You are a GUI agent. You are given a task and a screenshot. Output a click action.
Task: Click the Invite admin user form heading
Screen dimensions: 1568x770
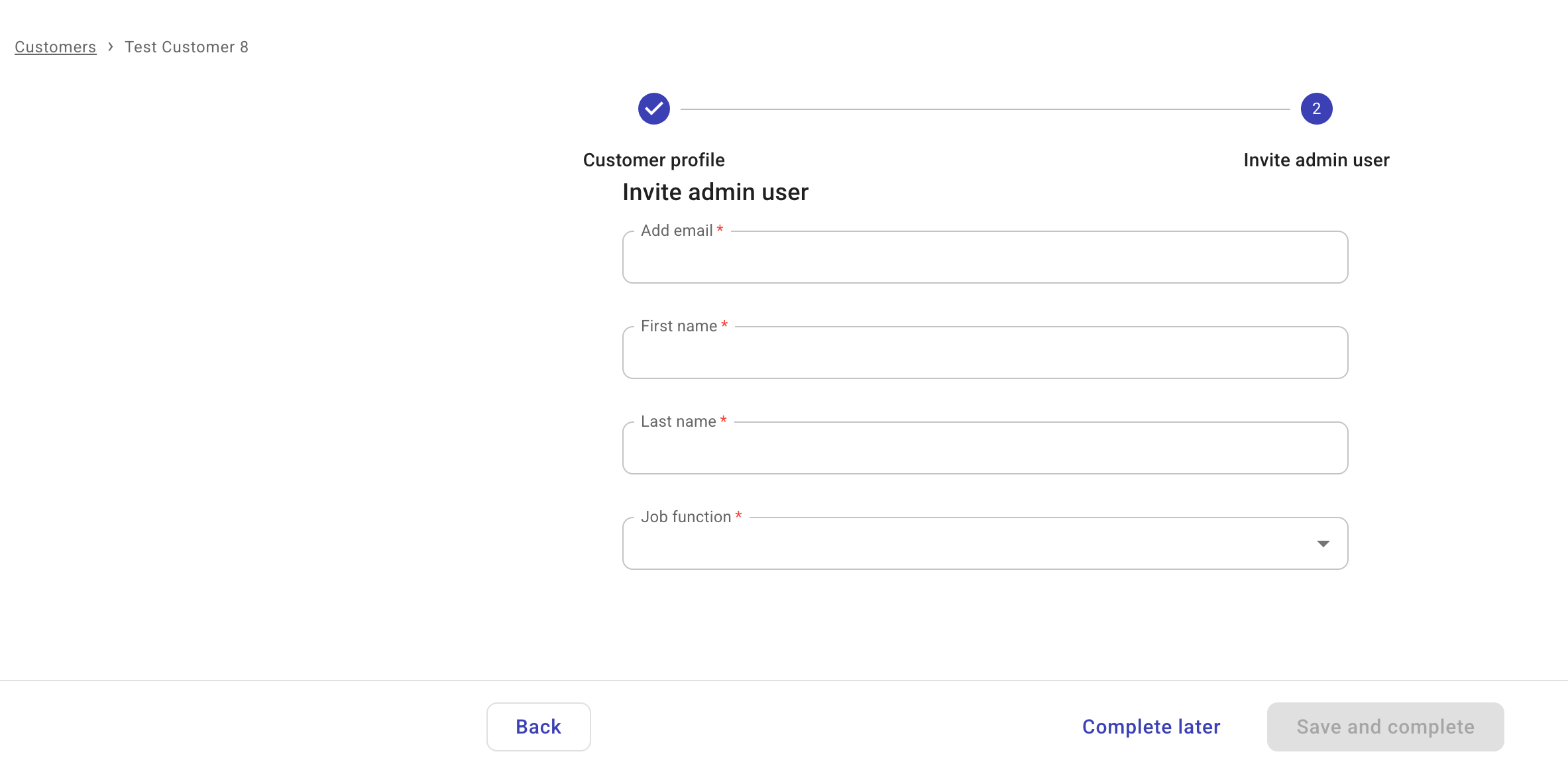pyautogui.click(x=715, y=192)
